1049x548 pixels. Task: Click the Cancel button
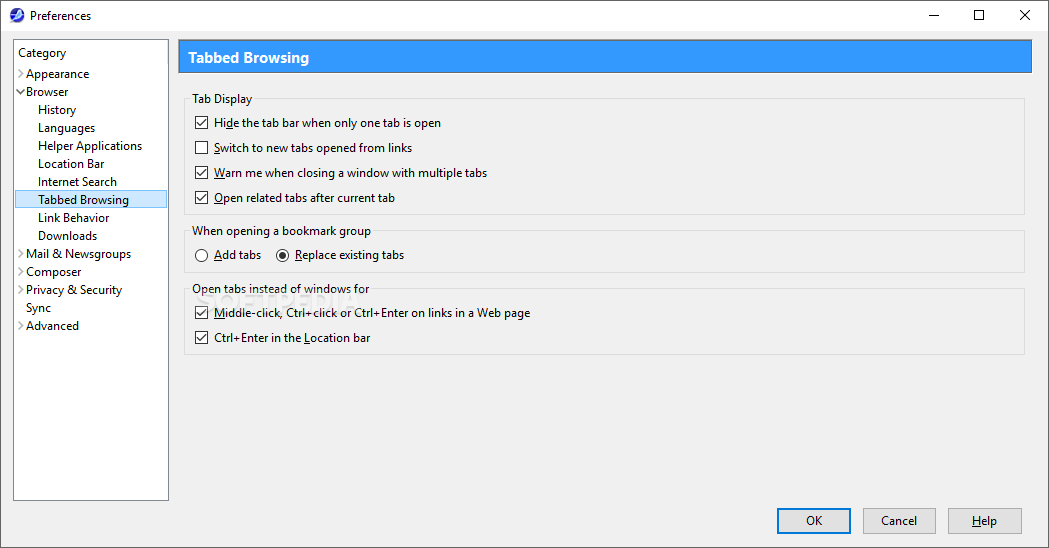[899, 521]
